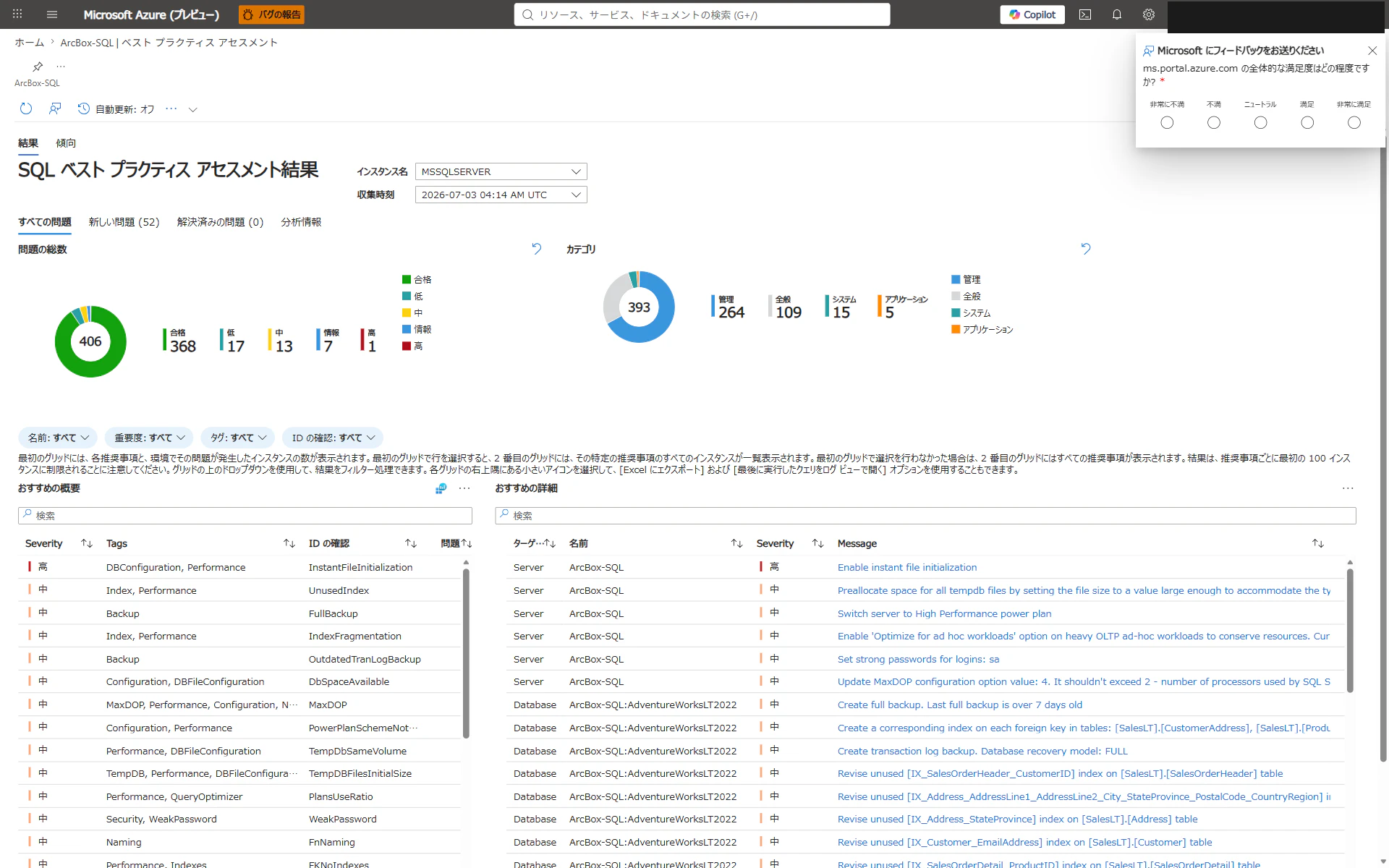Sort summary grid by ID の確認

(411, 543)
